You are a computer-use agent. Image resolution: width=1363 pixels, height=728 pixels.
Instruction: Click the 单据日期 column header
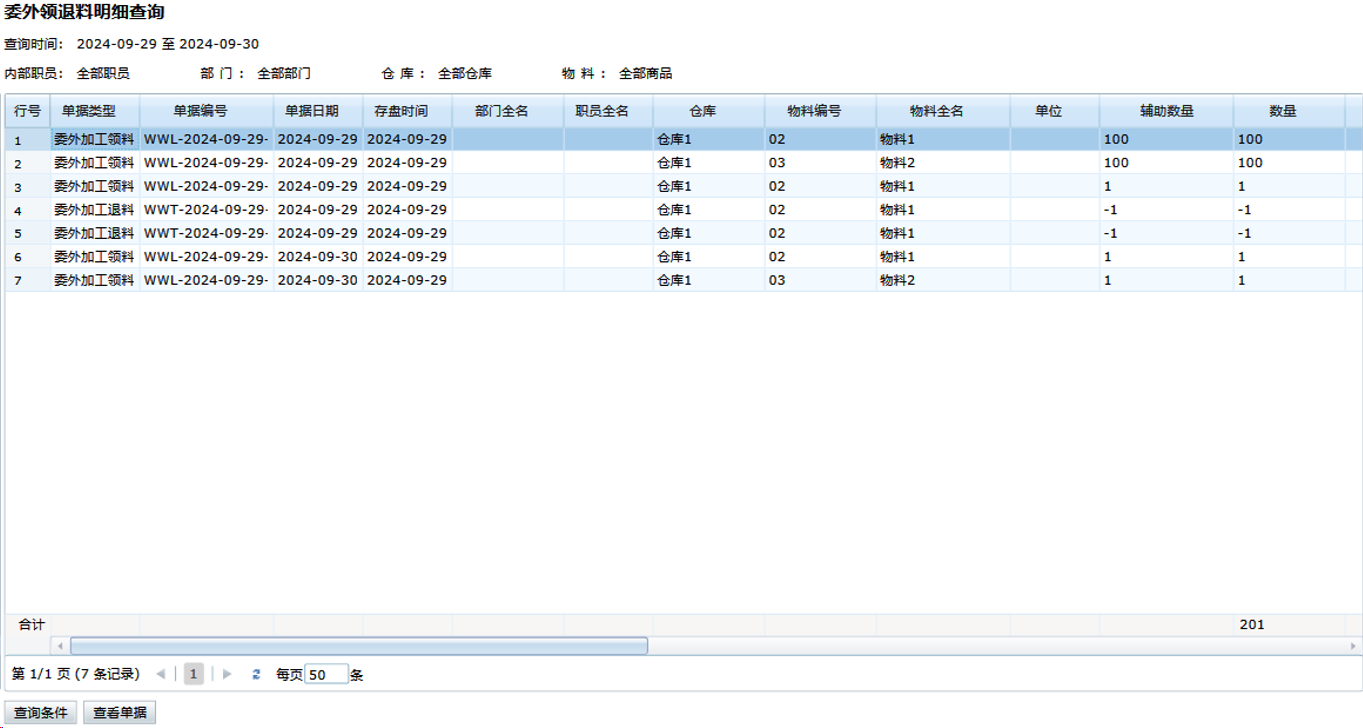coord(312,111)
